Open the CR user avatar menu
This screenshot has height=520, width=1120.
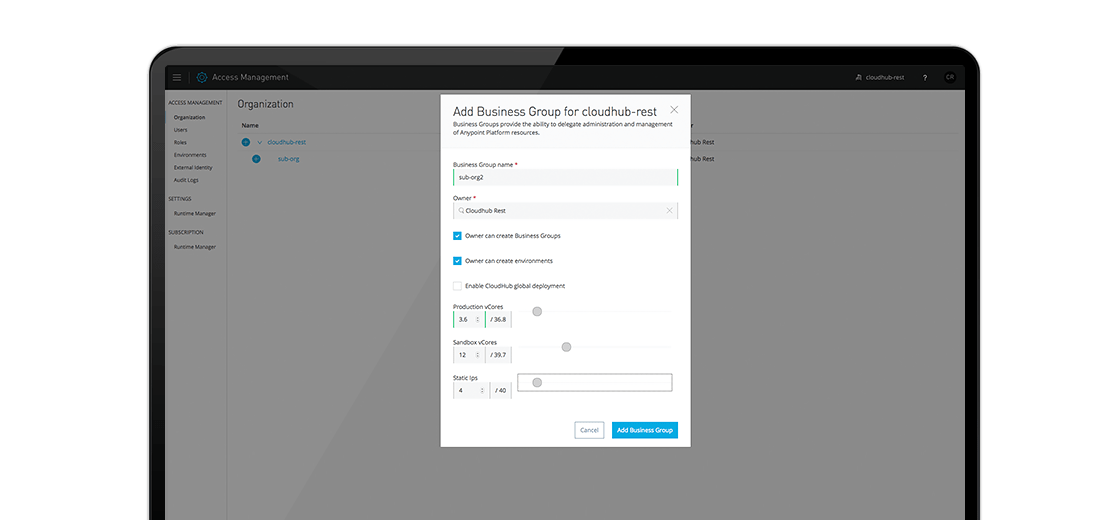point(949,77)
